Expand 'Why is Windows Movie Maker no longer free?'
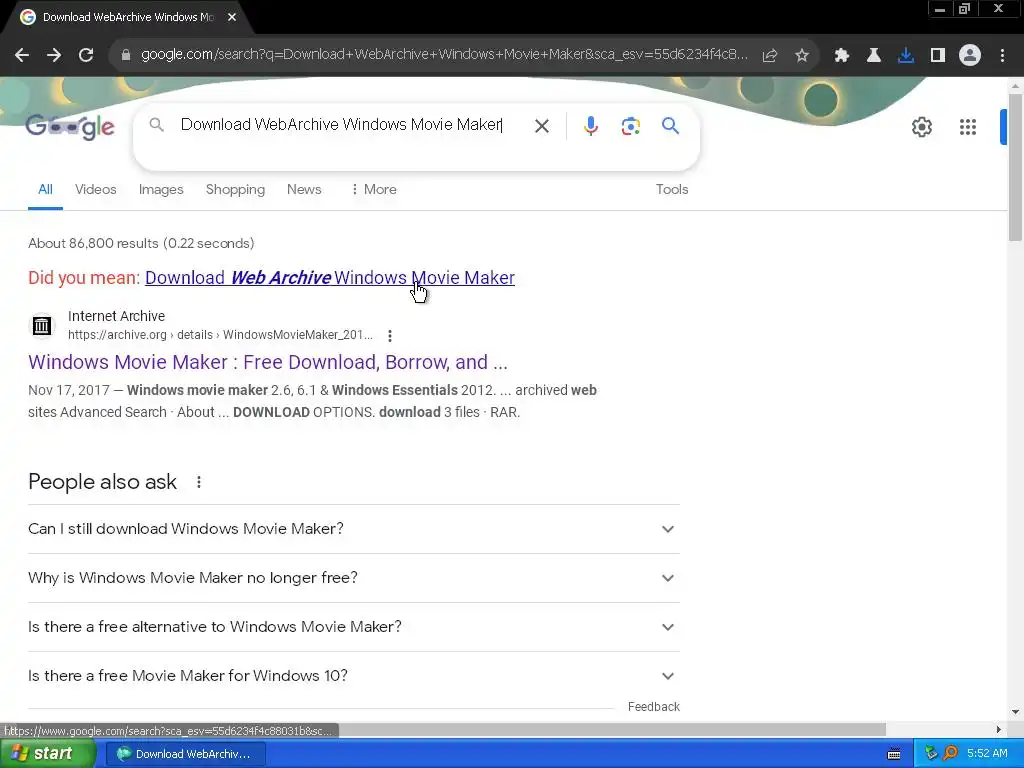 (x=353, y=578)
